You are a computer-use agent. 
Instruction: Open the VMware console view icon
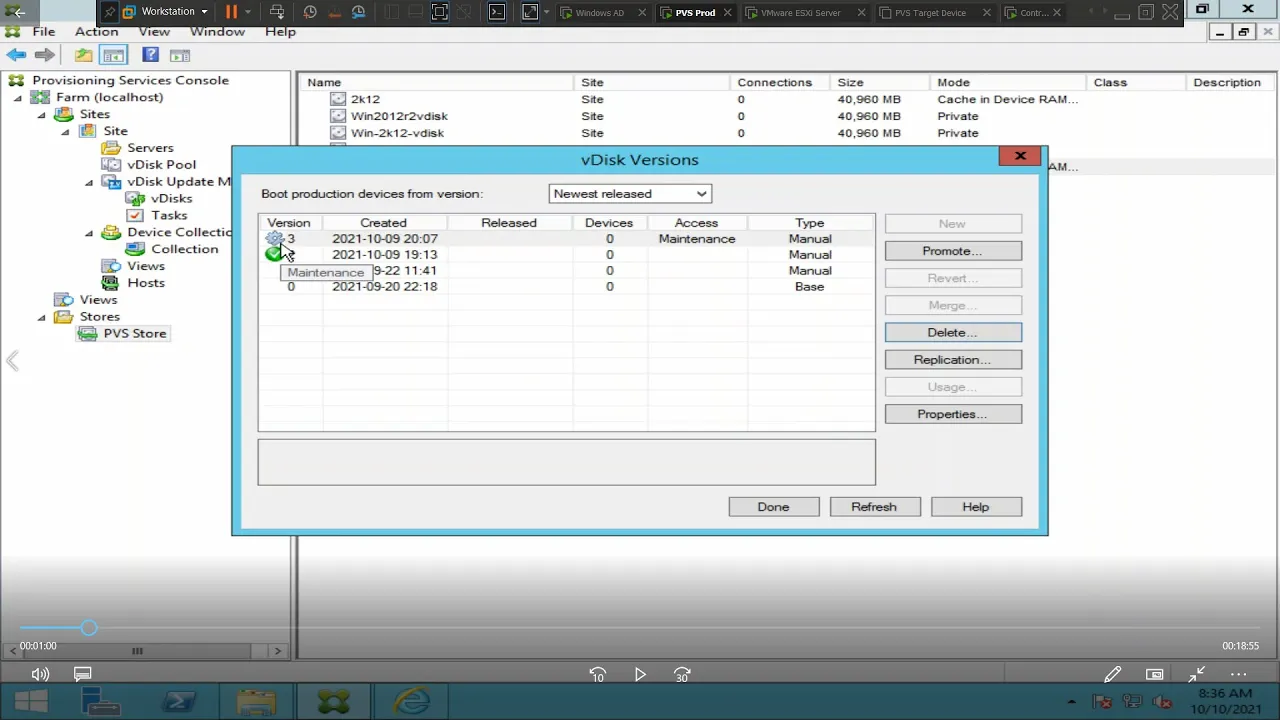coord(496,12)
